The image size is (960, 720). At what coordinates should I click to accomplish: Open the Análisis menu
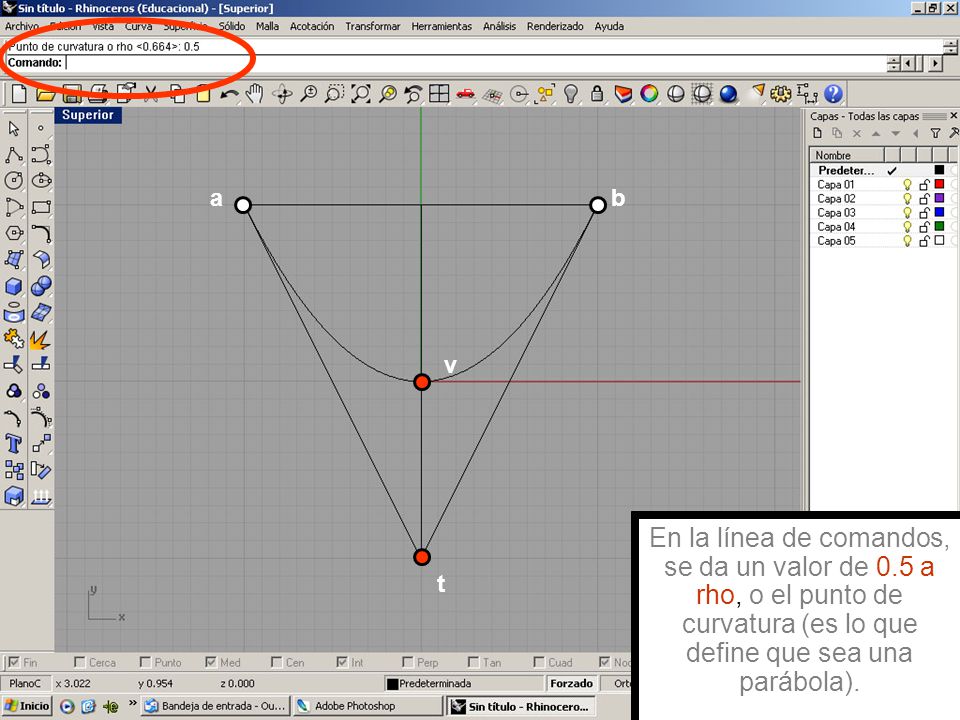point(500,26)
